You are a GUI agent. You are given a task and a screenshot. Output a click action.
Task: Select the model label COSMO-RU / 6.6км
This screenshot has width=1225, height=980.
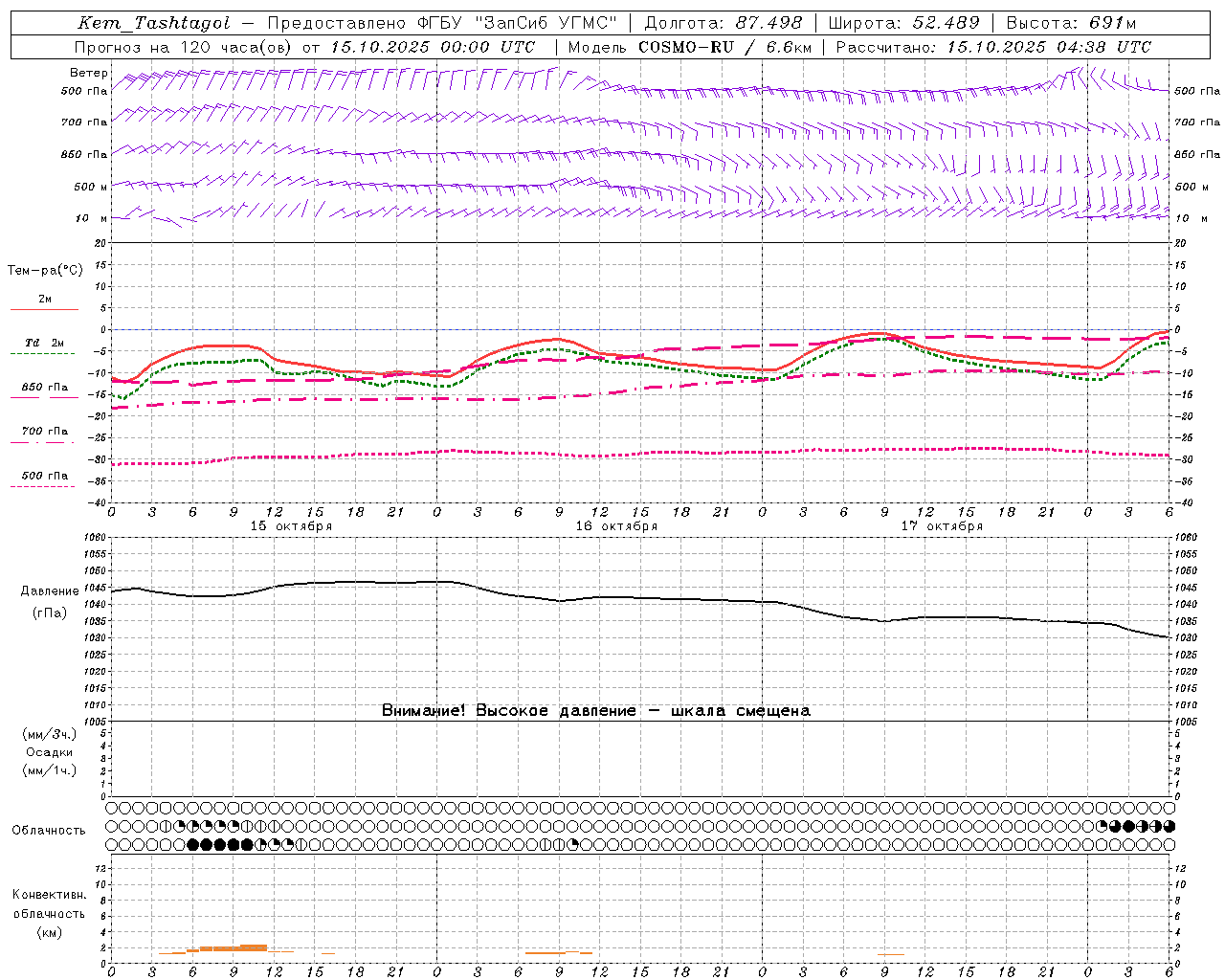click(724, 47)
